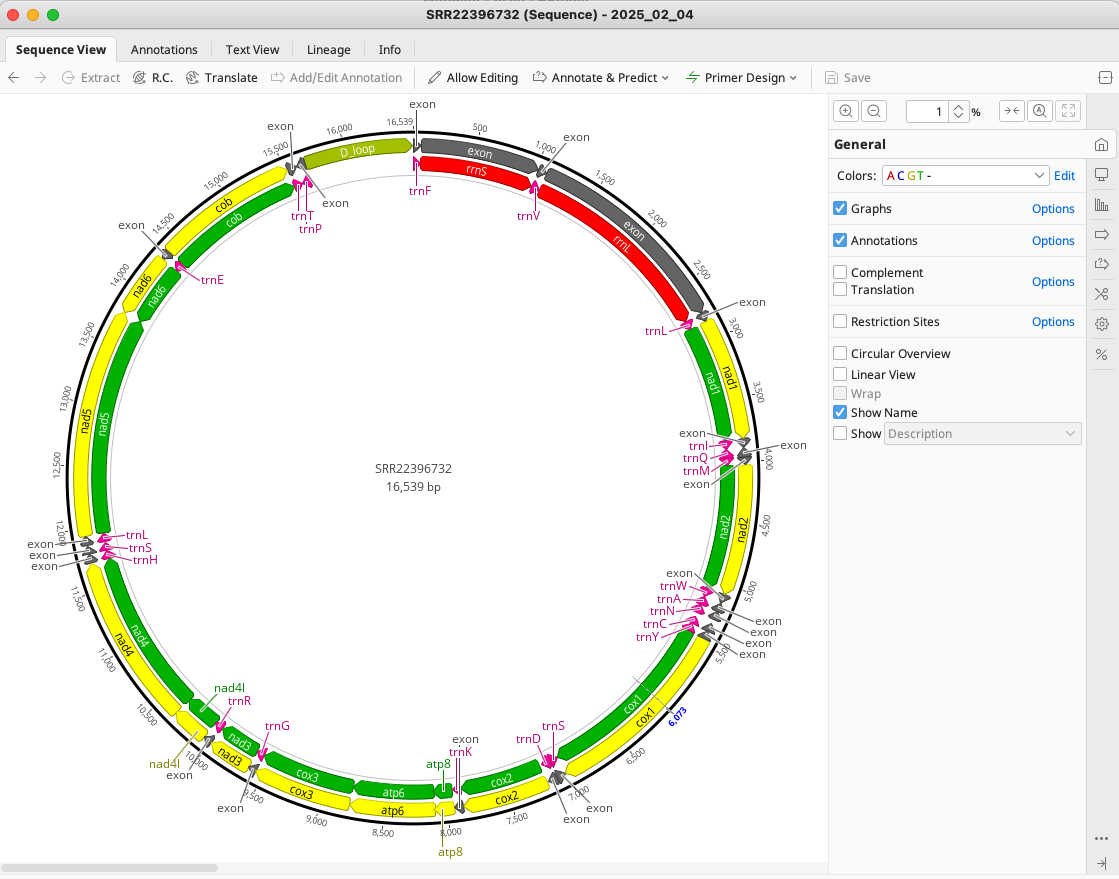Click the zoom percentage input field
This screenshot has height=879, width=1119.
(x=927, y=111)
